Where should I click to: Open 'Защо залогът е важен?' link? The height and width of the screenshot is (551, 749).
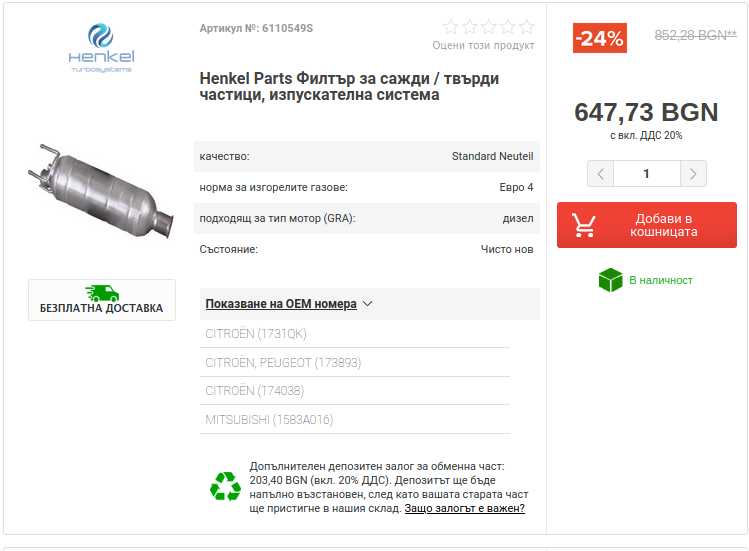tap(464, 508)
